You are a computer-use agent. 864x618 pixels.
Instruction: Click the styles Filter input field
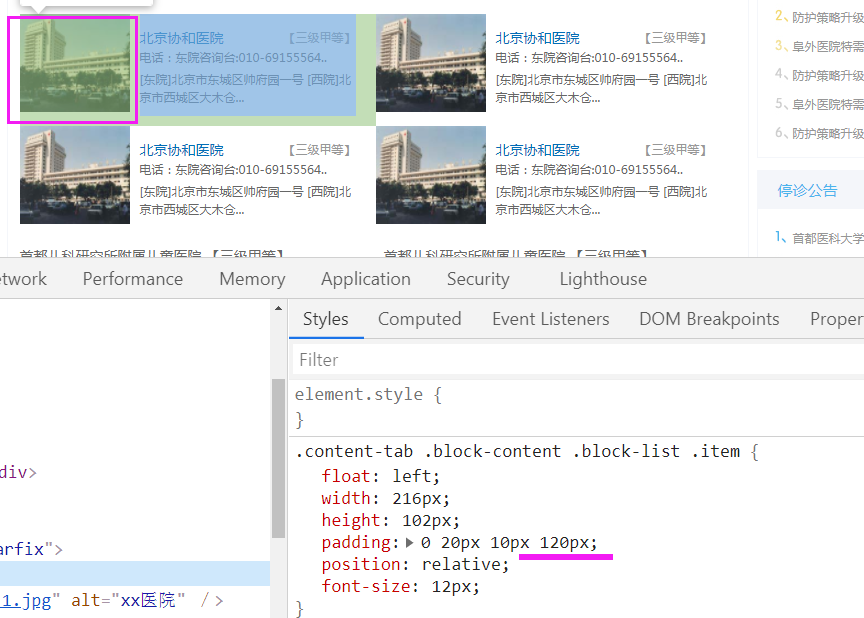click(x=577, y=360)
